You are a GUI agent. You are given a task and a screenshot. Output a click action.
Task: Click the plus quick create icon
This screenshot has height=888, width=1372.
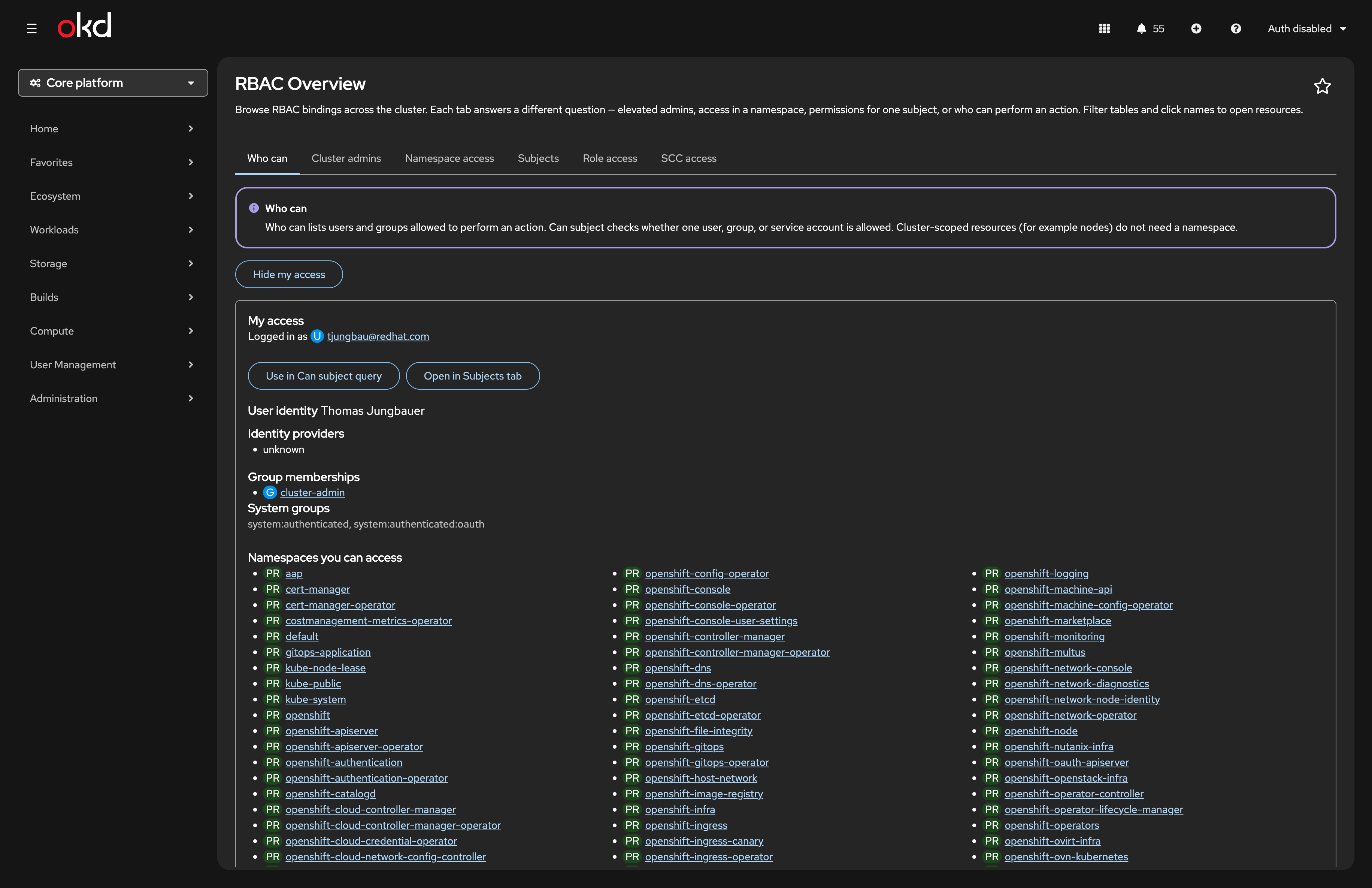click(x=1196, y=28)
